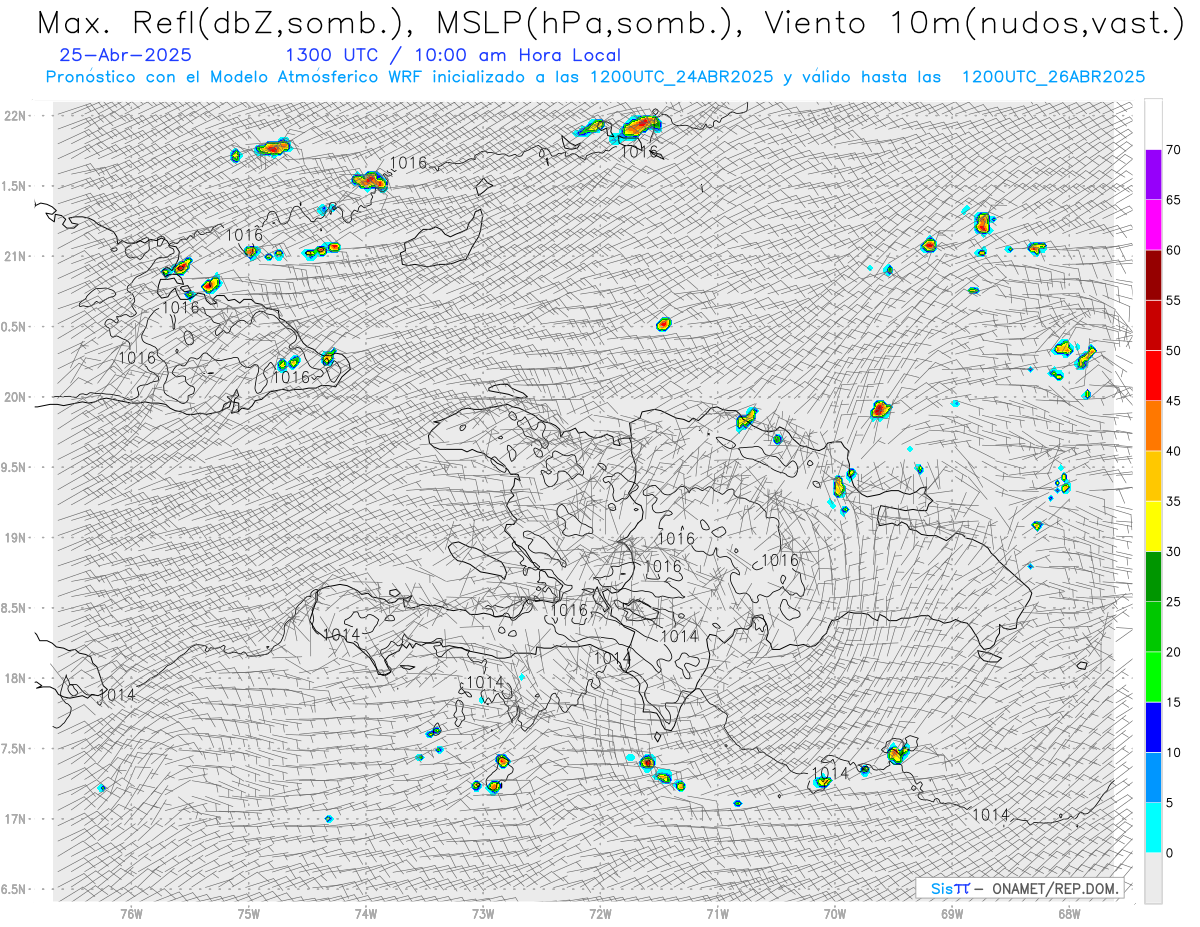Viewport: 1200px width, 927px height.
Task: Click the '25' label on the color scale
Action: click(1173, 602)
